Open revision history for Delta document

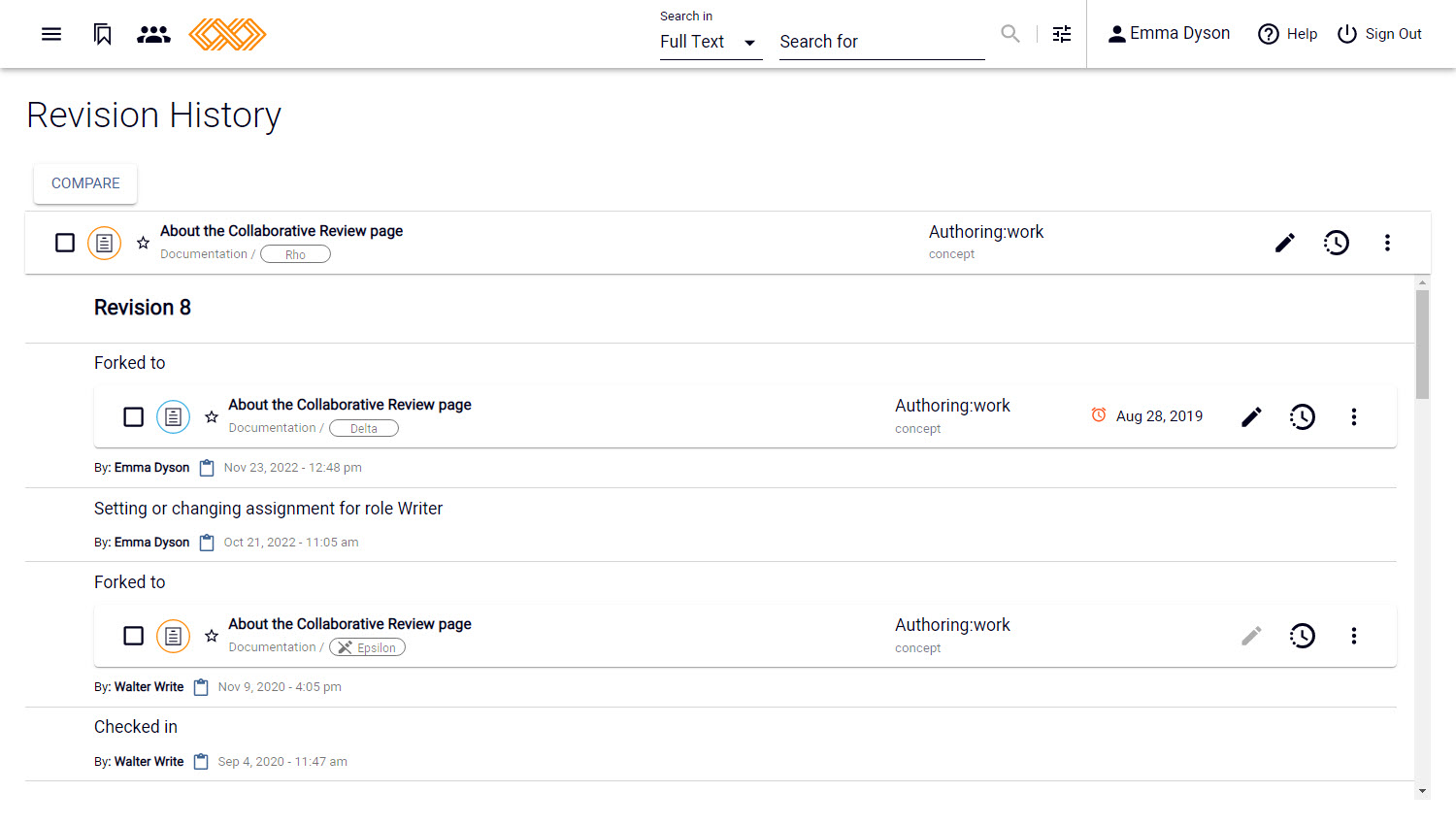(1303, 417)
